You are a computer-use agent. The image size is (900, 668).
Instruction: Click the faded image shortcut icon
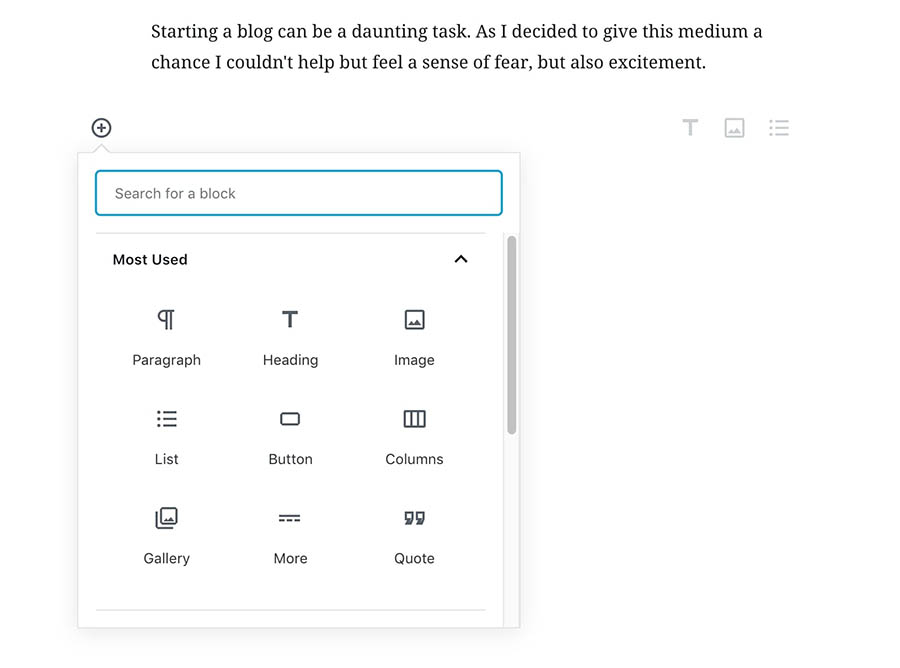pyautogui.click(x=734, y=127)
